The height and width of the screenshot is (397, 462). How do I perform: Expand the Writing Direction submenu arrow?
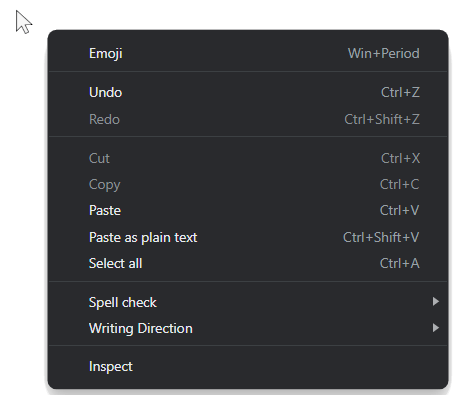[435, 328]
